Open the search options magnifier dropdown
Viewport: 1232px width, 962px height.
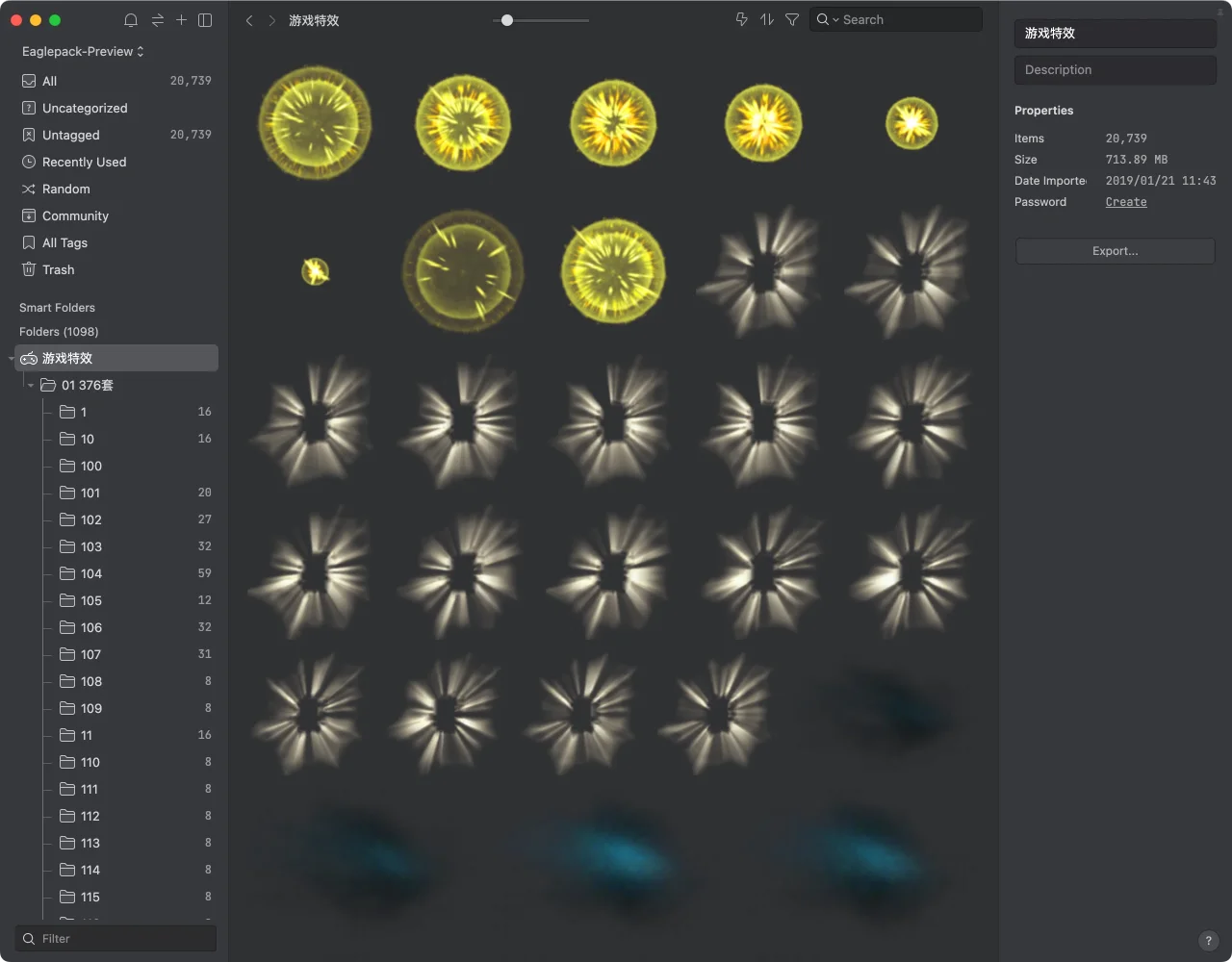pyautogui.click(x=828, y=19)
